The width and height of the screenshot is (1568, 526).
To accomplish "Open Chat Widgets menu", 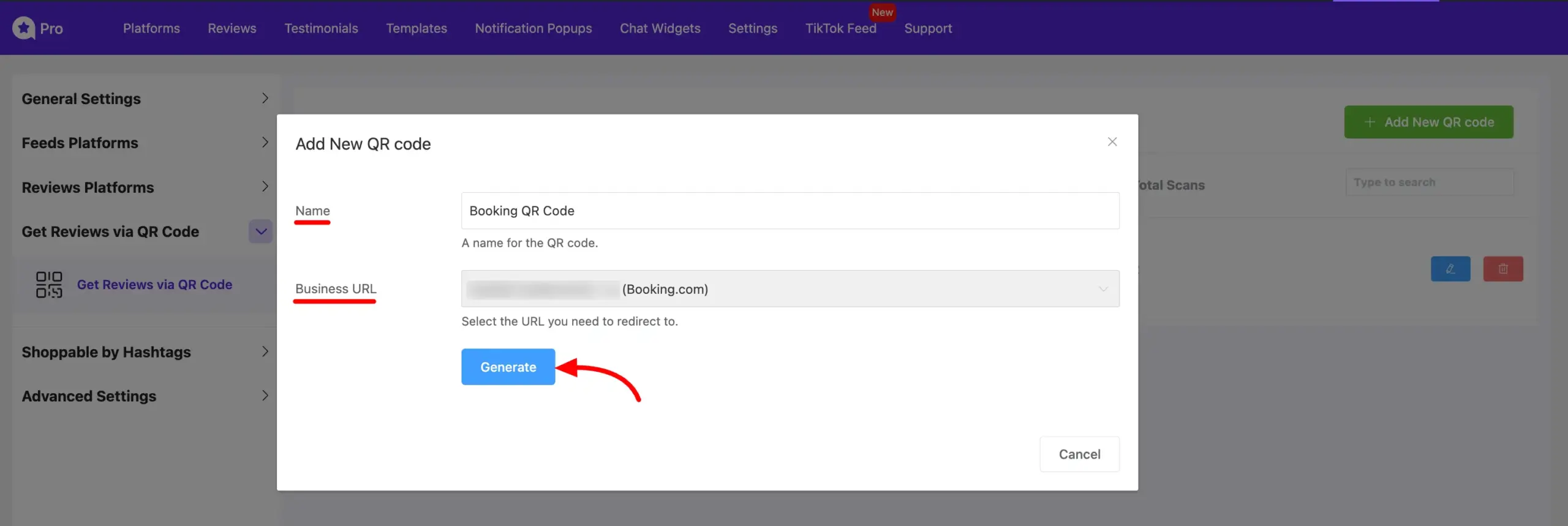I will tap(660, 28).
